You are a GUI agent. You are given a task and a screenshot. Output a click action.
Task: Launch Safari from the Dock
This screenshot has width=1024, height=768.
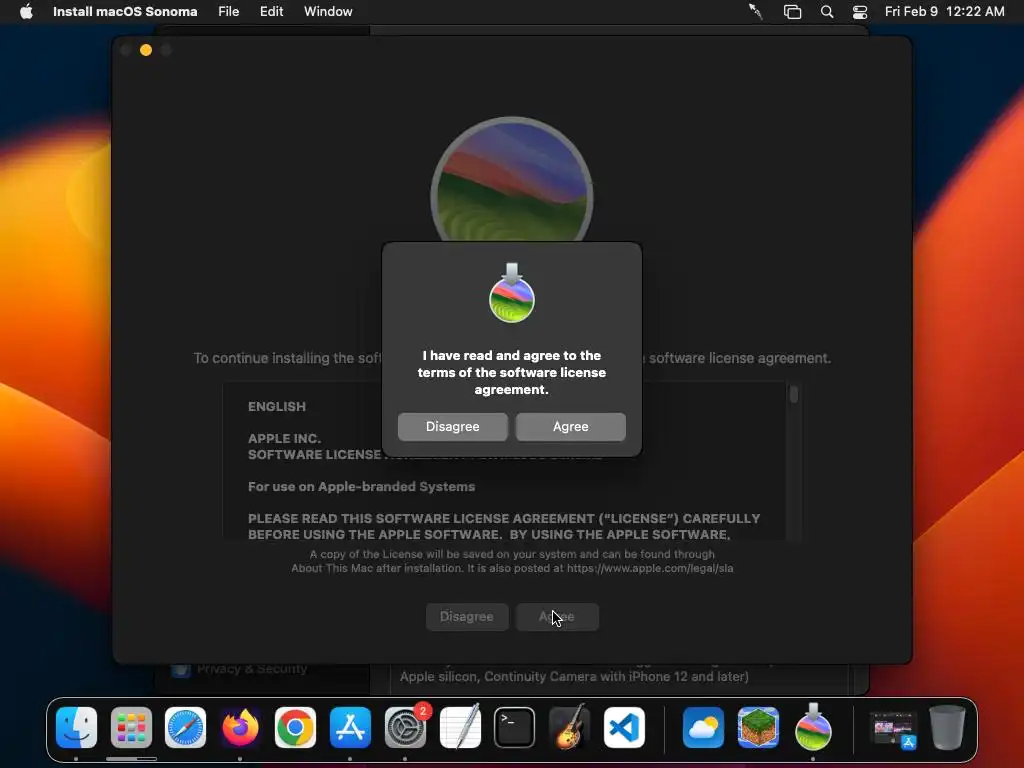click(x=185, y=727)
